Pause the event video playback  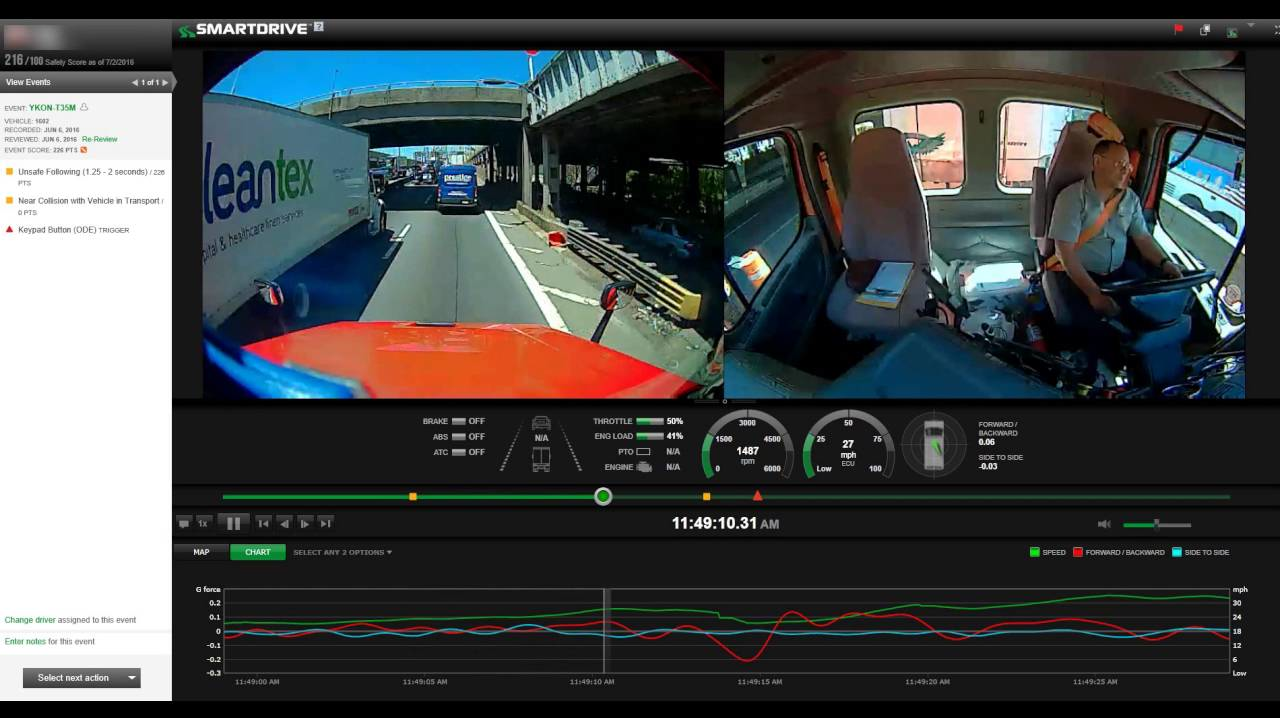pyautogui.click(x=233, y=523)
